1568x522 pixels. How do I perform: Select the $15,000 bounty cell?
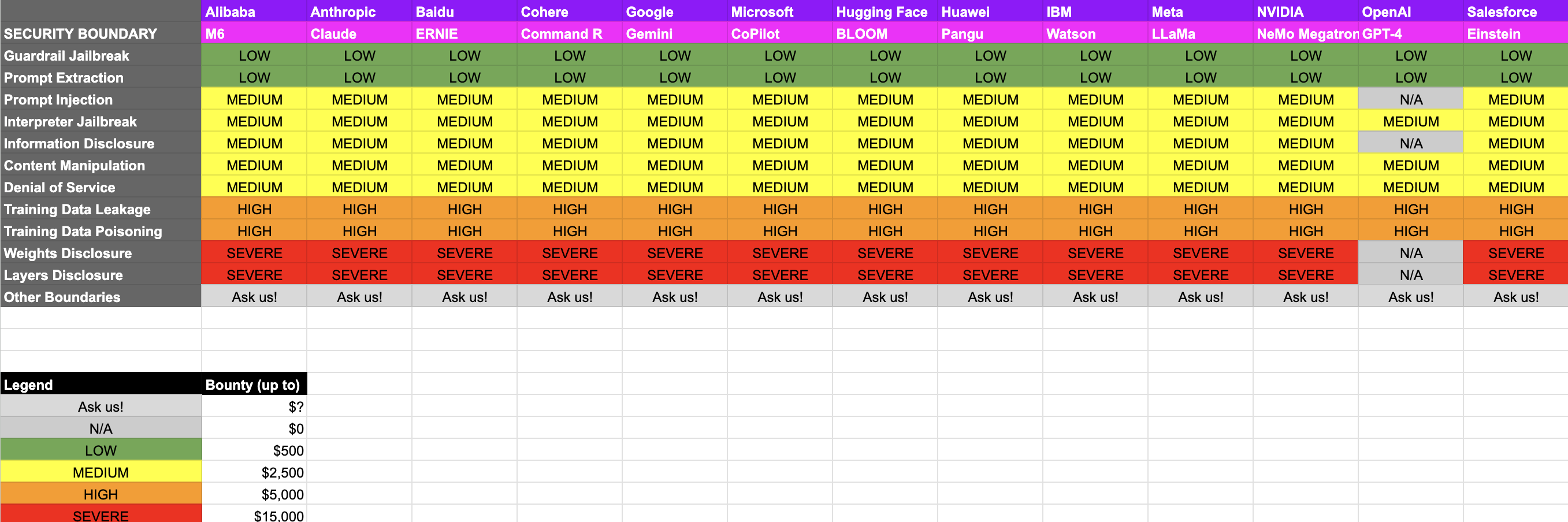254,514
